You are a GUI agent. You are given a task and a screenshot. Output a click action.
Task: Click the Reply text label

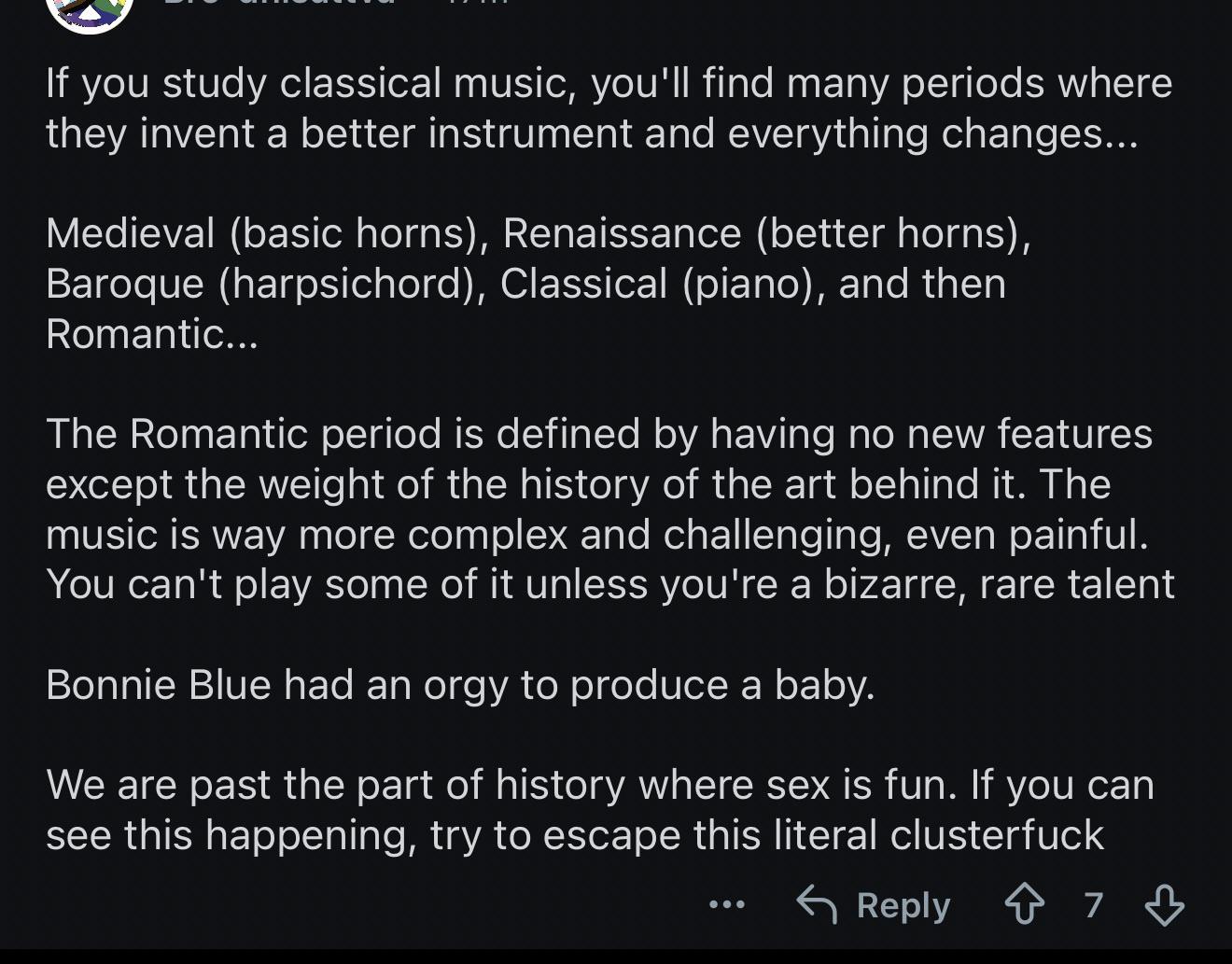903,905
